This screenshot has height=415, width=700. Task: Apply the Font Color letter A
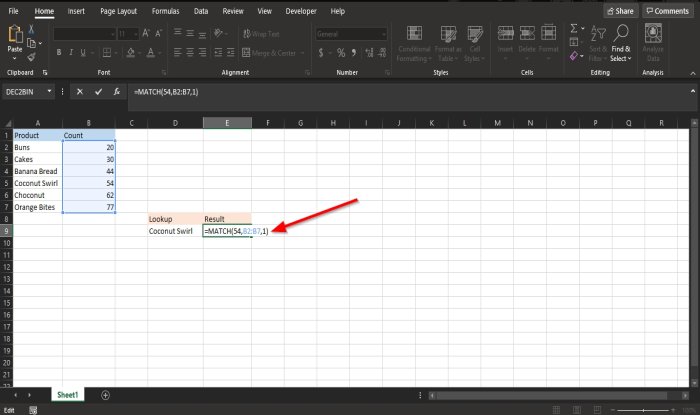[151, 53]
